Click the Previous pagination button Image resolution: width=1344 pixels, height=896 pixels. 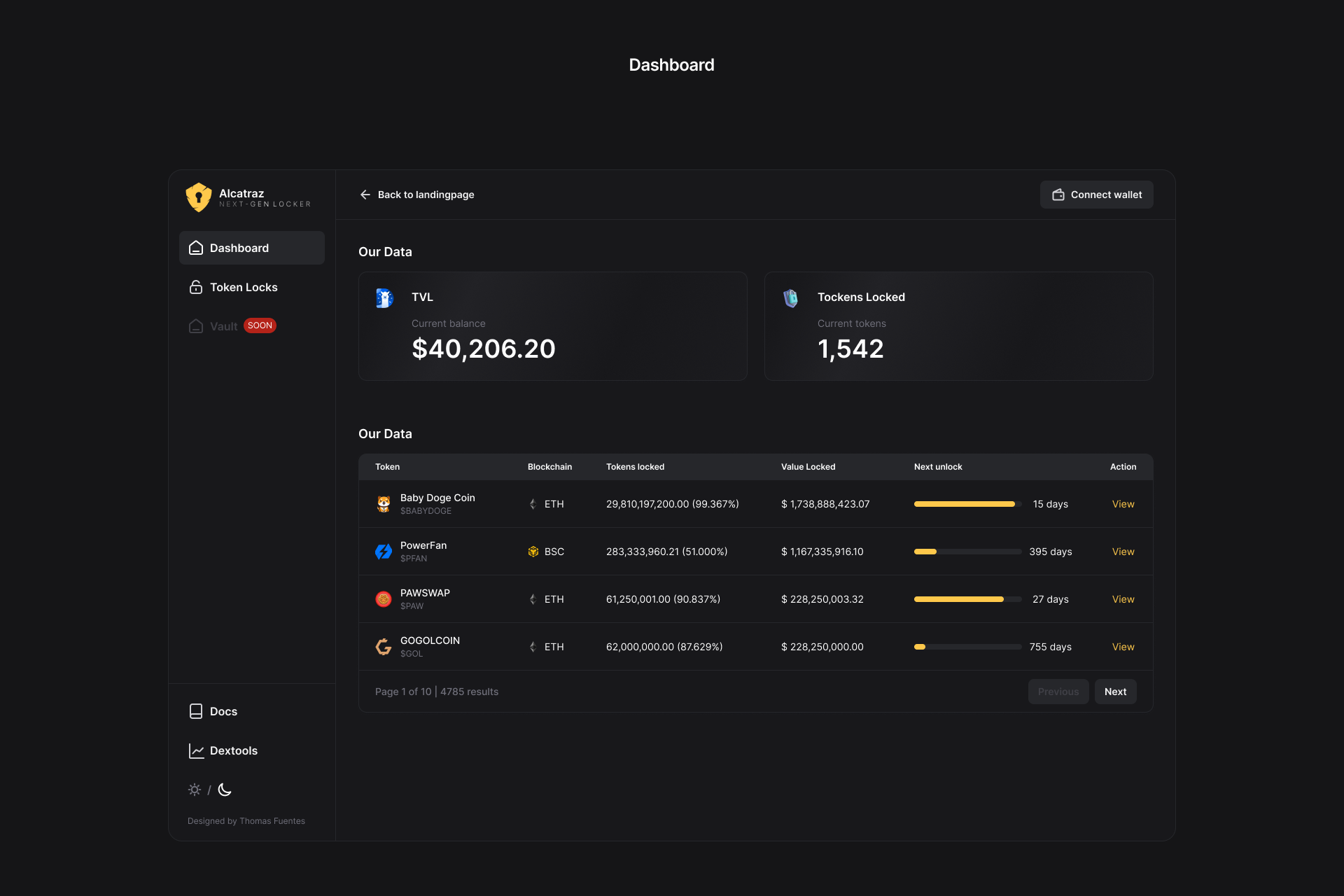(1058, 692)
